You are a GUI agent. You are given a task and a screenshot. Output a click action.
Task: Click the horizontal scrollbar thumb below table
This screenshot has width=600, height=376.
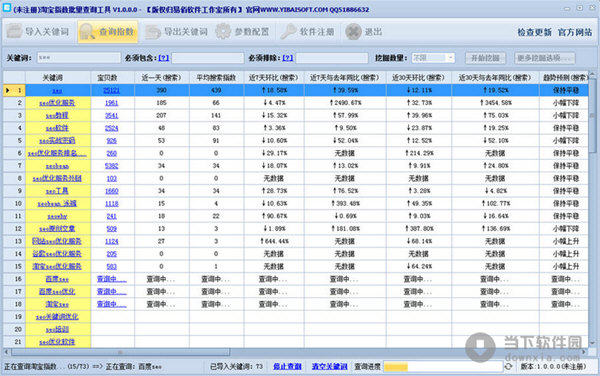point(120,352)
